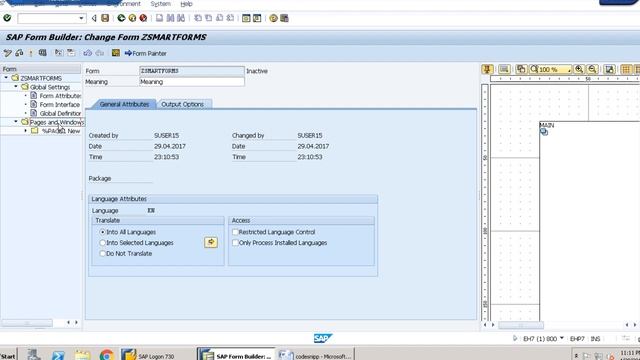Enable Restricted Language Control checkbox
Viewport: 640px width, 360px height.
point(235,232)
